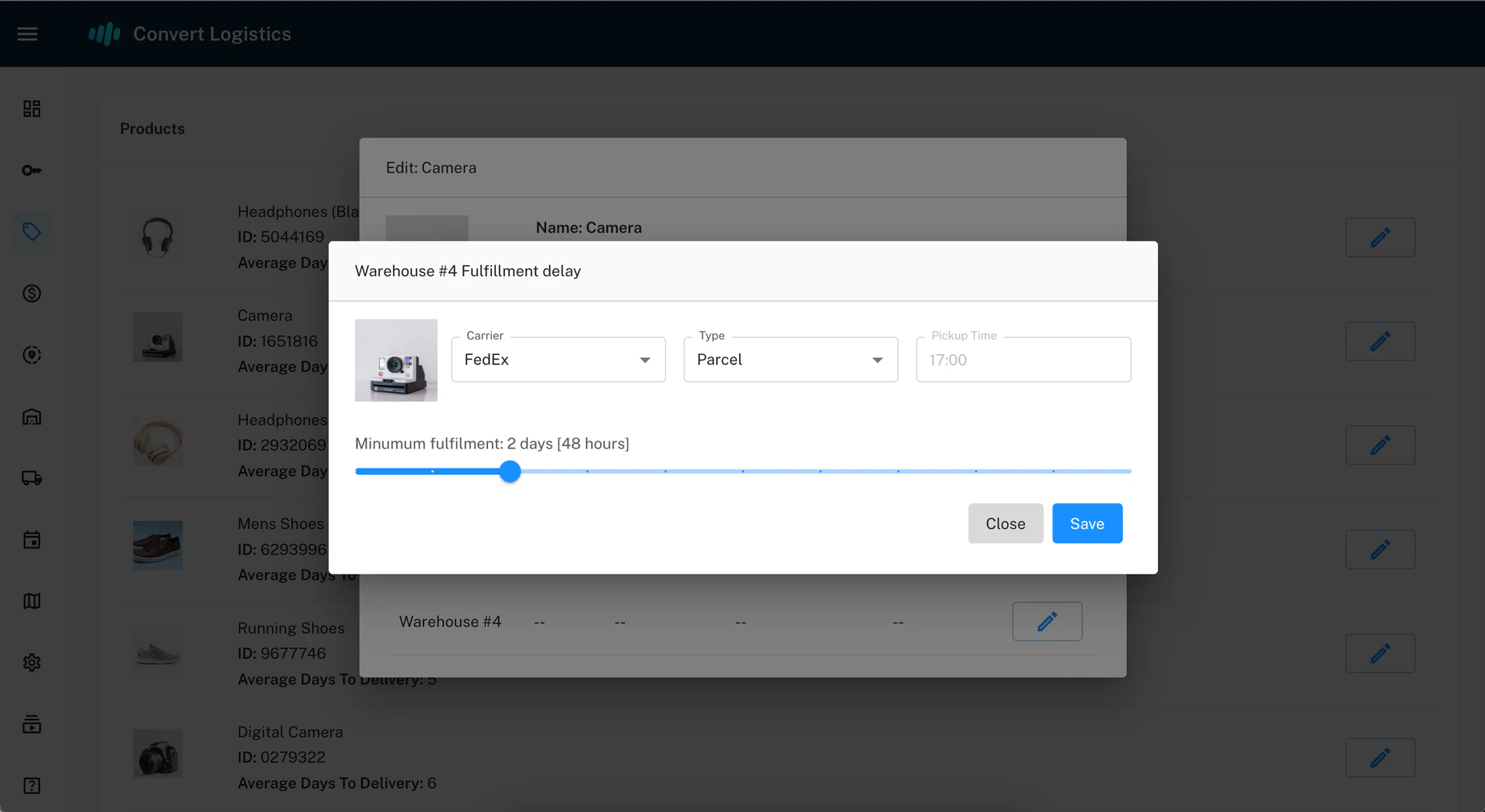Adjust the minimum fulfilment slider handle
The image size is (1485, 812).
510,471
